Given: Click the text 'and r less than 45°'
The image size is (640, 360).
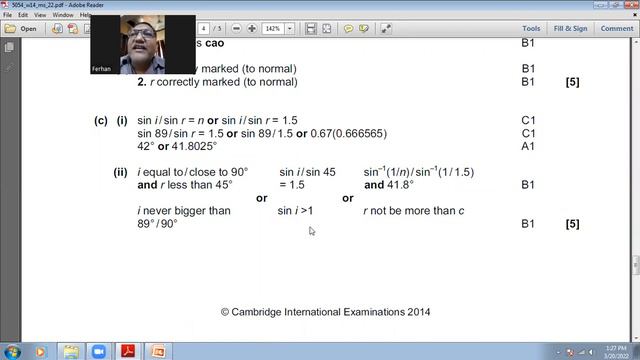Looking at the screenshot, I should 185,185.
